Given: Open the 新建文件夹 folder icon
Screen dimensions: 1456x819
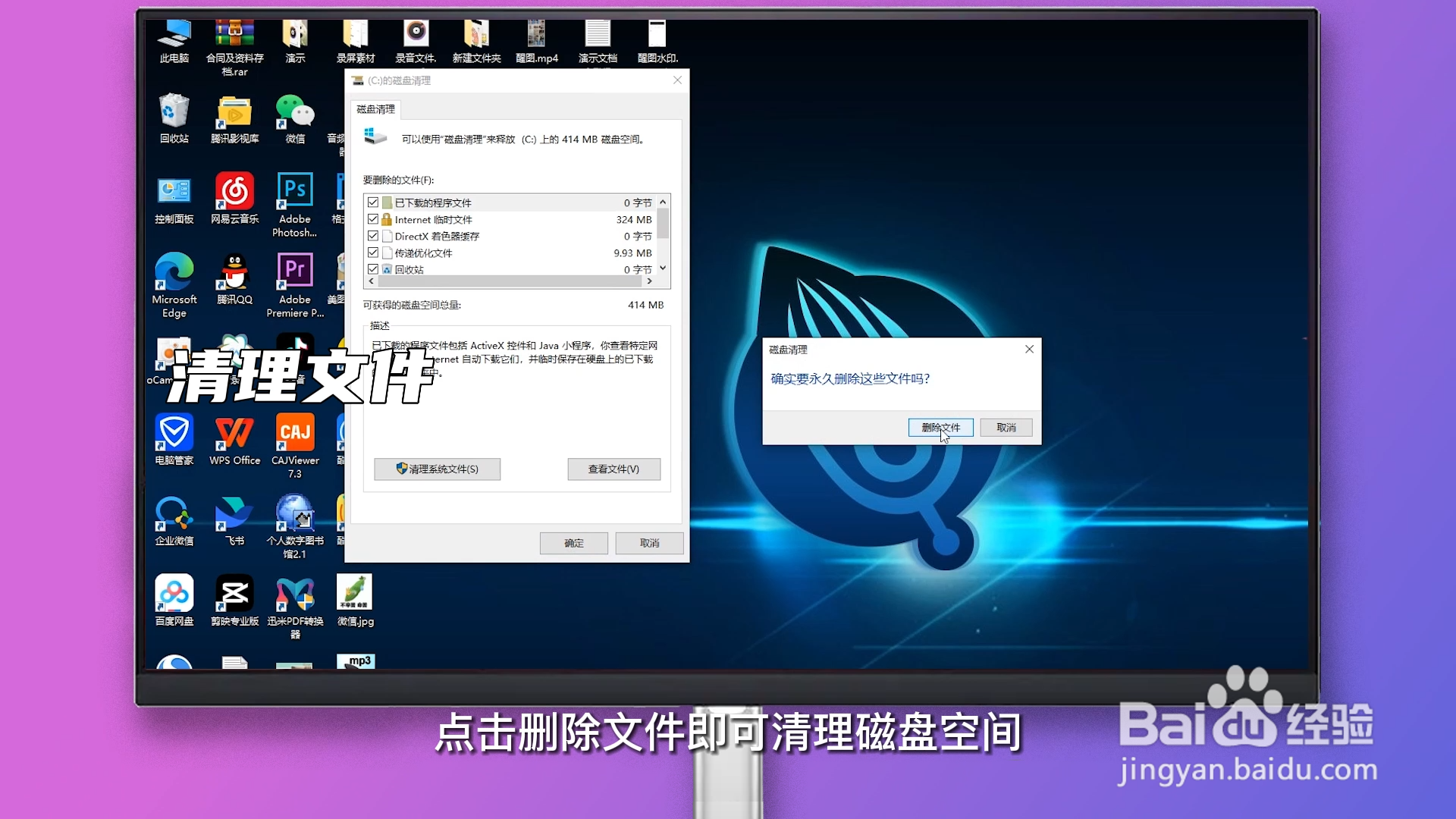Looking at the screenshot, I should pyautogui.click(x=476, y=42).
